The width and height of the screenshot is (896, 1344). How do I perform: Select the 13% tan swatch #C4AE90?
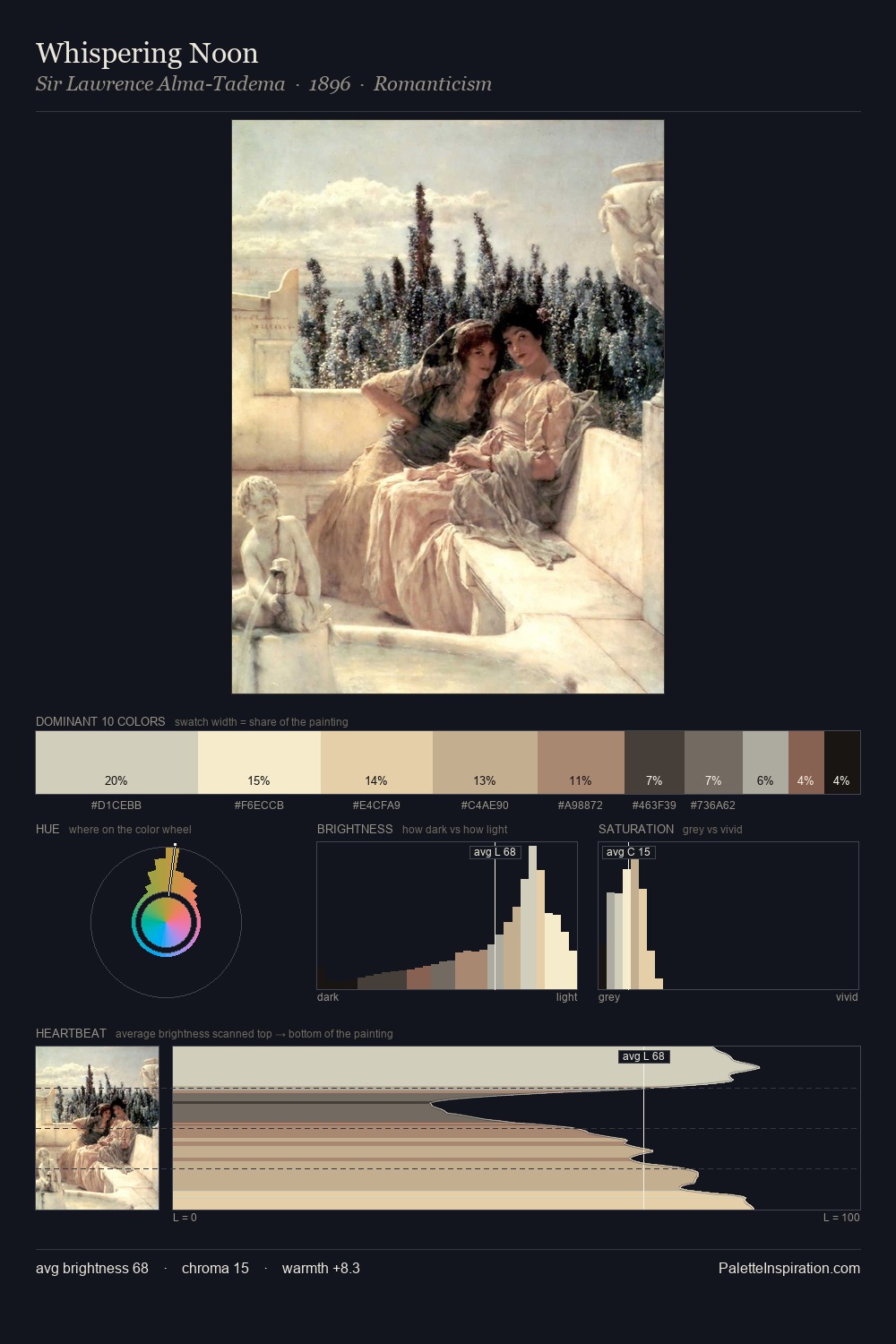485,762
